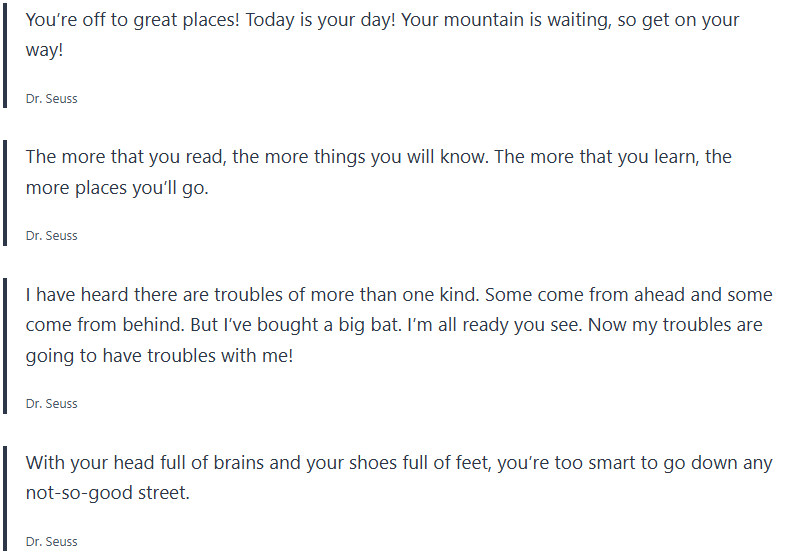Click the left border bar of the troubles quote

click(5, 344)
